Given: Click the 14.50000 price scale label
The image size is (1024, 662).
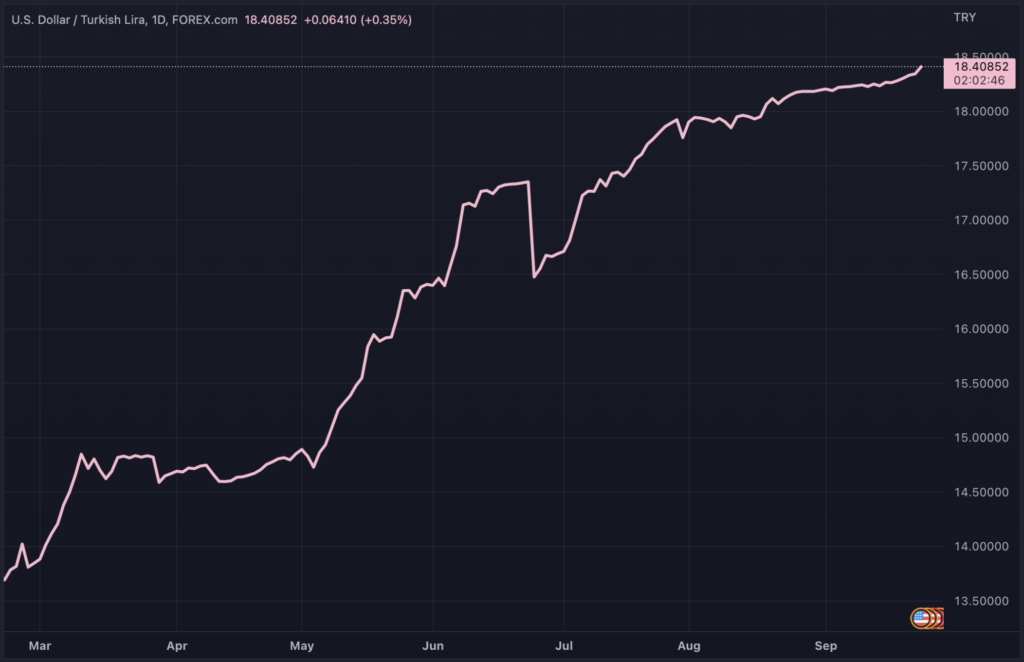Looking at the screenshot, I should click(x=981, y=492).
